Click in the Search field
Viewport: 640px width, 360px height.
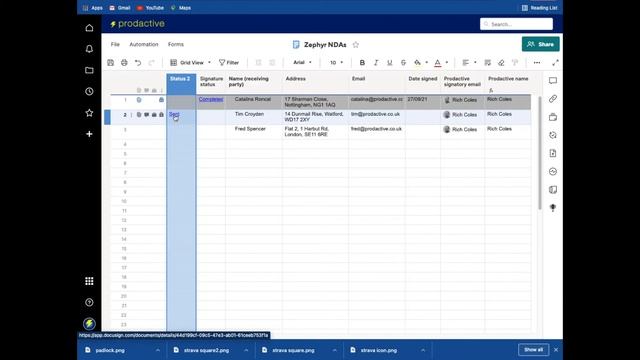point(516,24)
